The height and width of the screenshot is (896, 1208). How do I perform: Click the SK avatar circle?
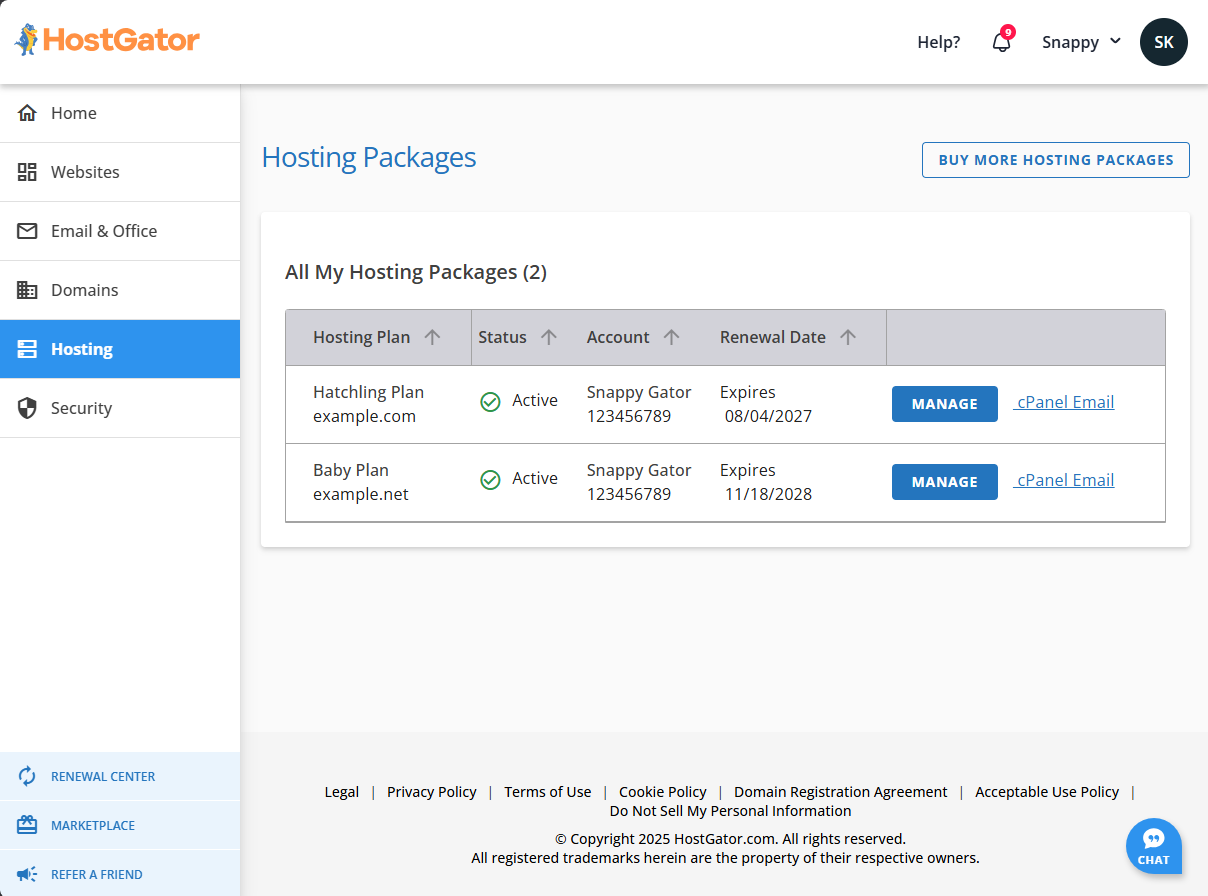[x=1163, y=42]
